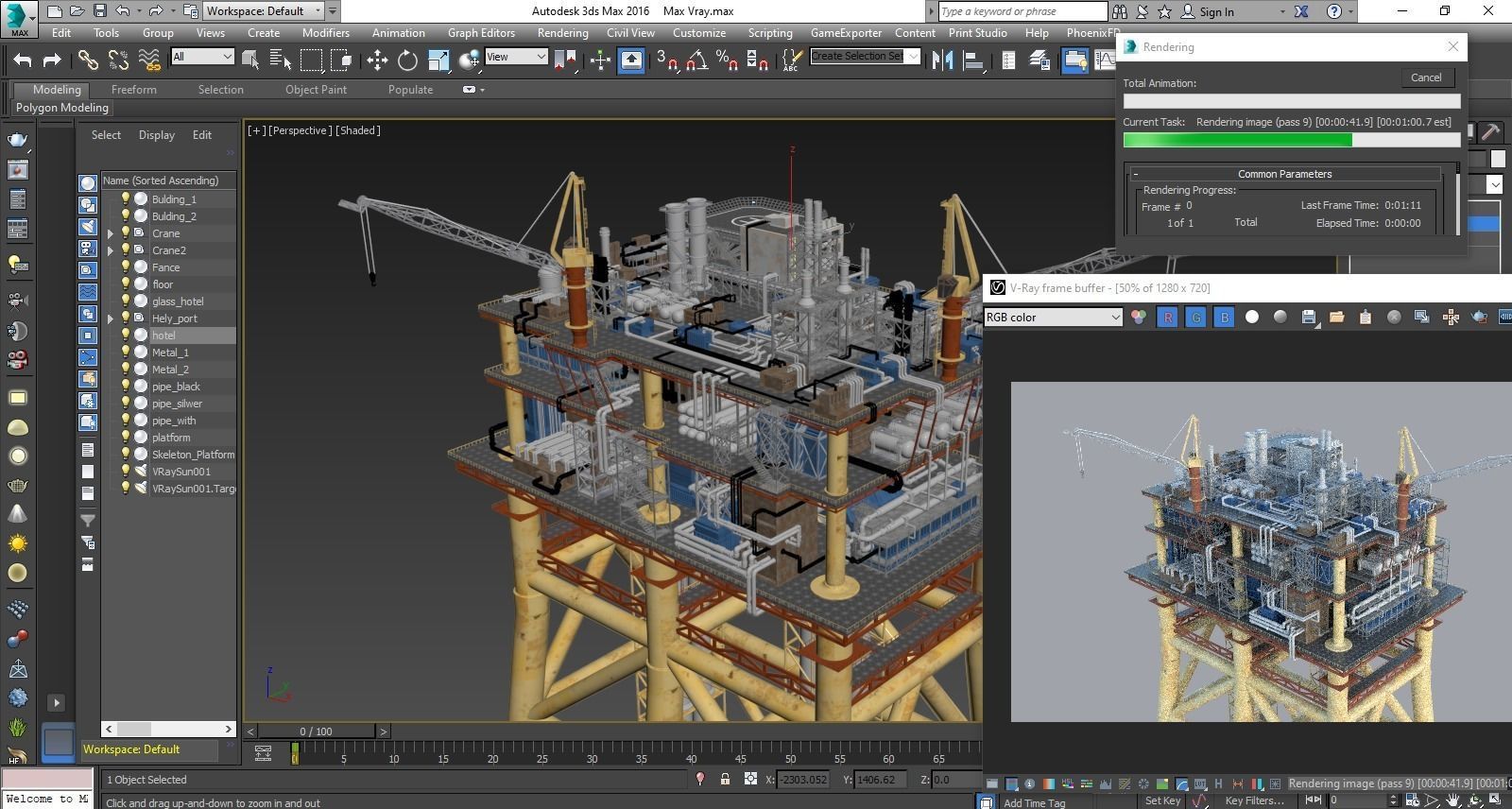Click the Edit Named Selection Sets icon
Image resolution: width=1512 pixels, height=809 pixels.
click(x=792, y=60)
